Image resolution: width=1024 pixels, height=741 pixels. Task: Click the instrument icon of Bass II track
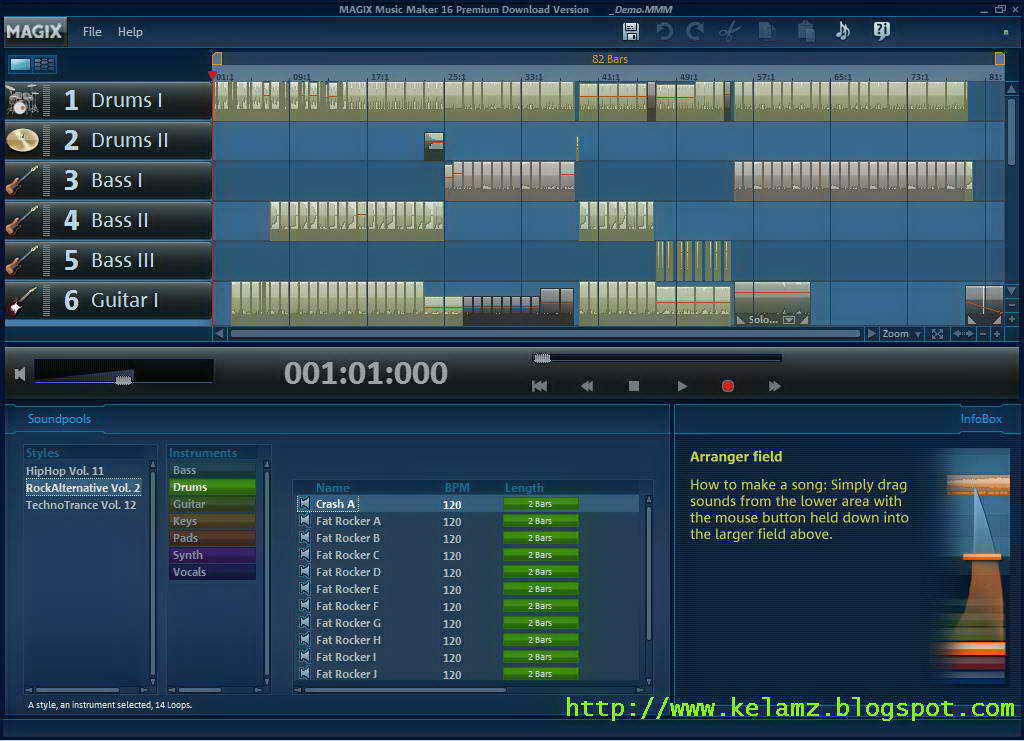pyautogui.click(x=22, y=220)
